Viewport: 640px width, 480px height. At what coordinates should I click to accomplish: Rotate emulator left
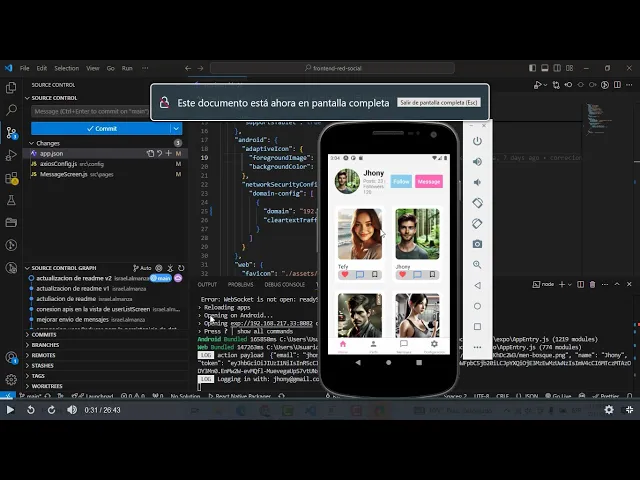pyautogui.click(x=477, y=202)
